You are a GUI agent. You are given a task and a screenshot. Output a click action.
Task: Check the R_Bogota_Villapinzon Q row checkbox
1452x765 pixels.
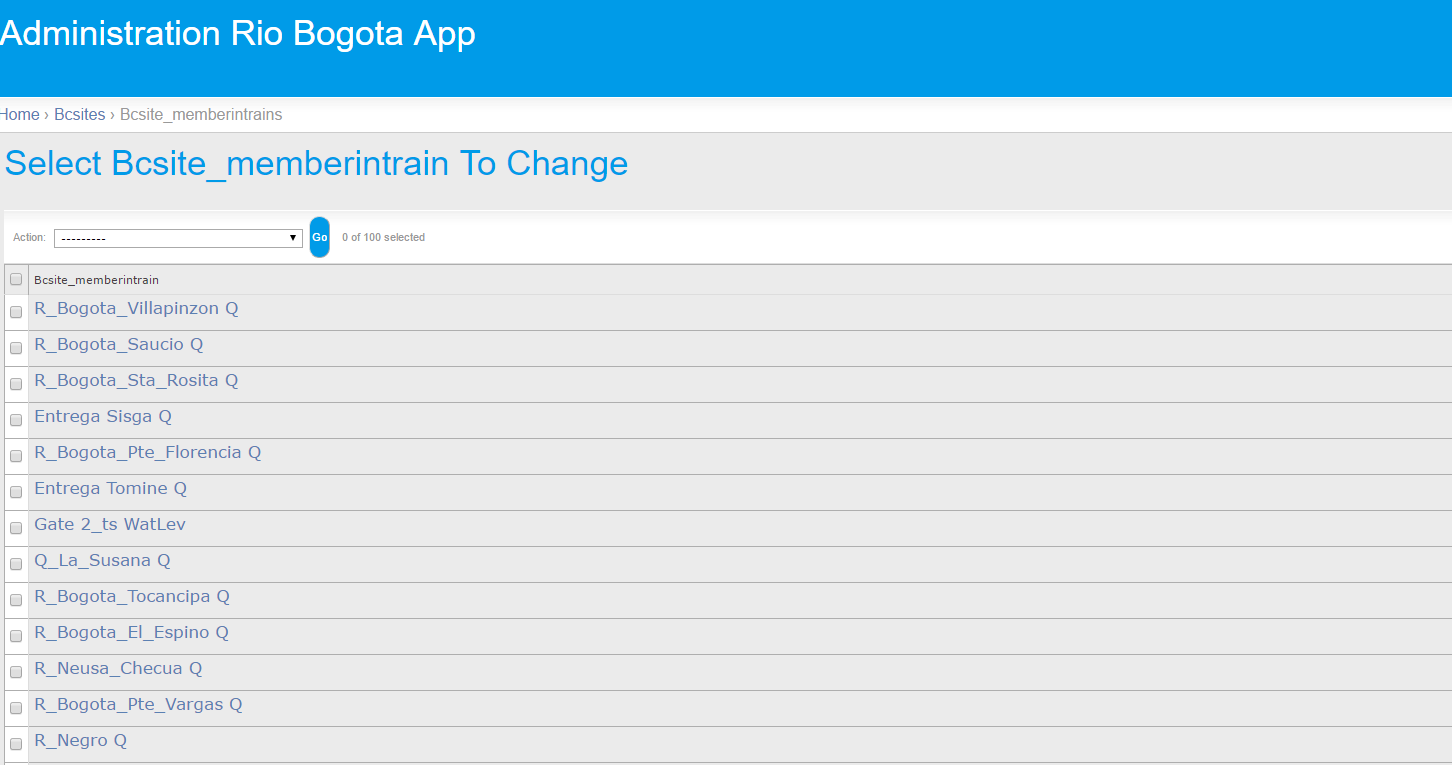click(16, 312)
